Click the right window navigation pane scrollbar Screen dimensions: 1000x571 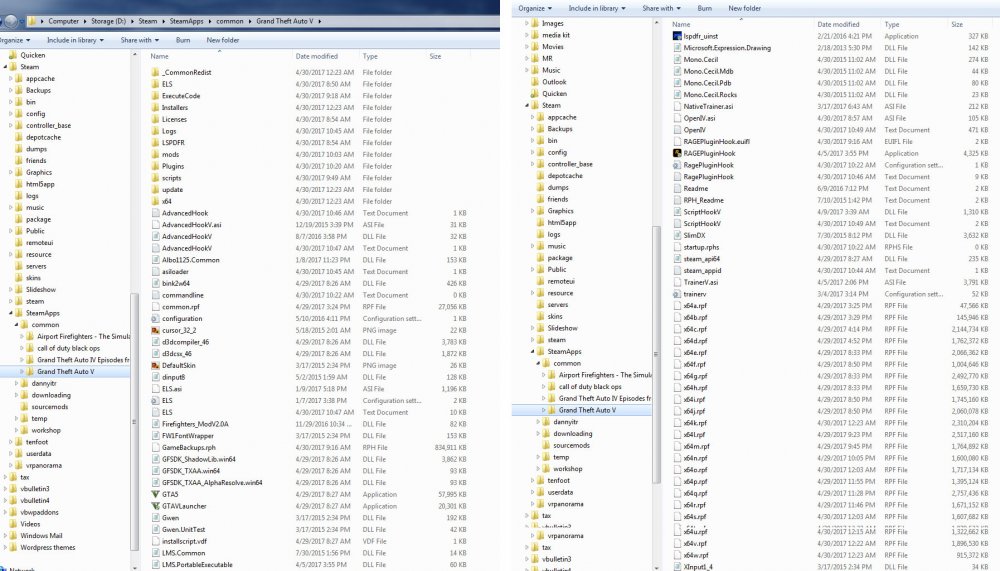coord(657,354)
